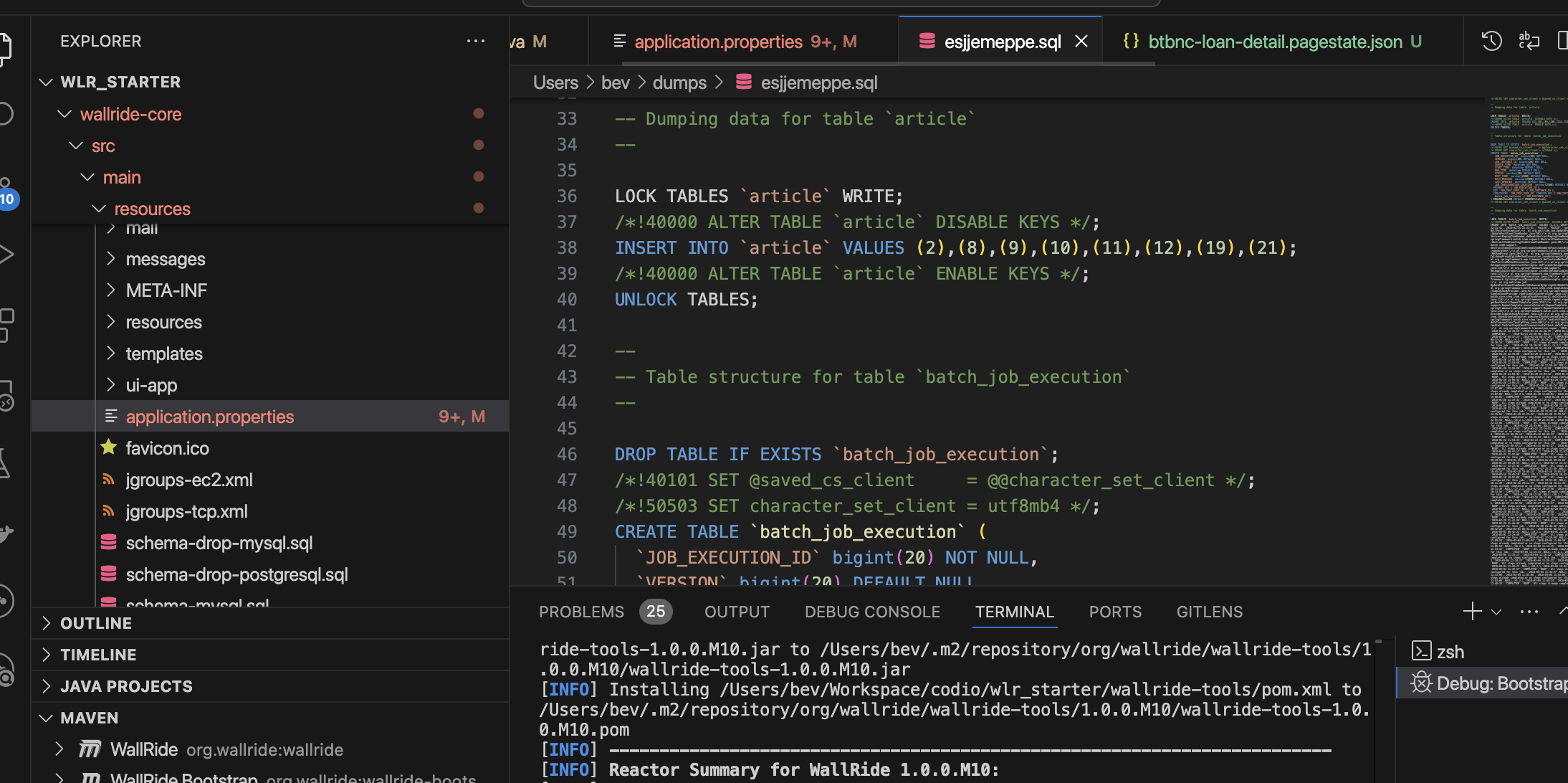Screen dimensions: 1568x783
Task: Collapse the src folder
Action: pos(76,145)
